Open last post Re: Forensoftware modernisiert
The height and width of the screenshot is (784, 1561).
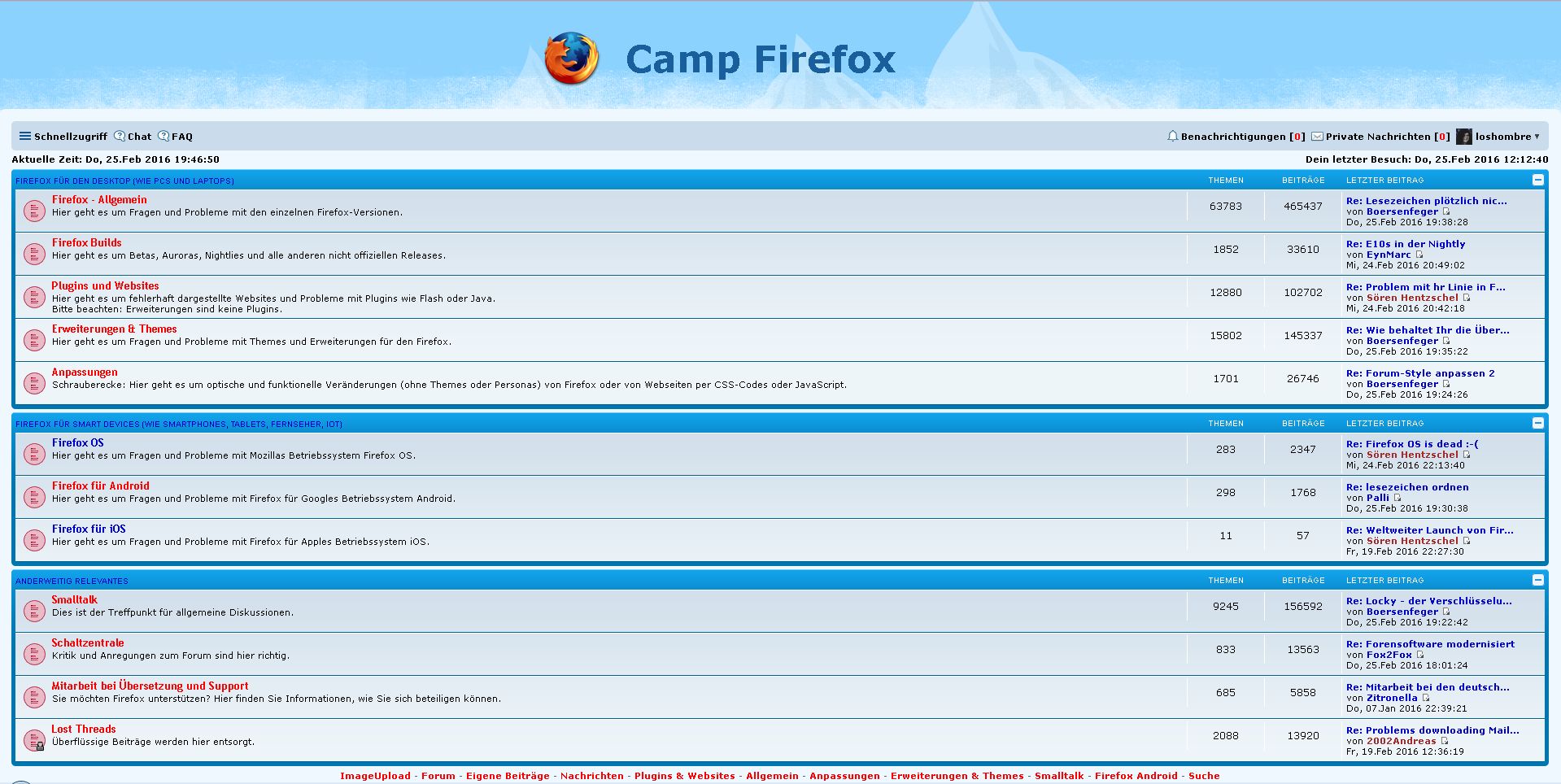(1430, 644)
